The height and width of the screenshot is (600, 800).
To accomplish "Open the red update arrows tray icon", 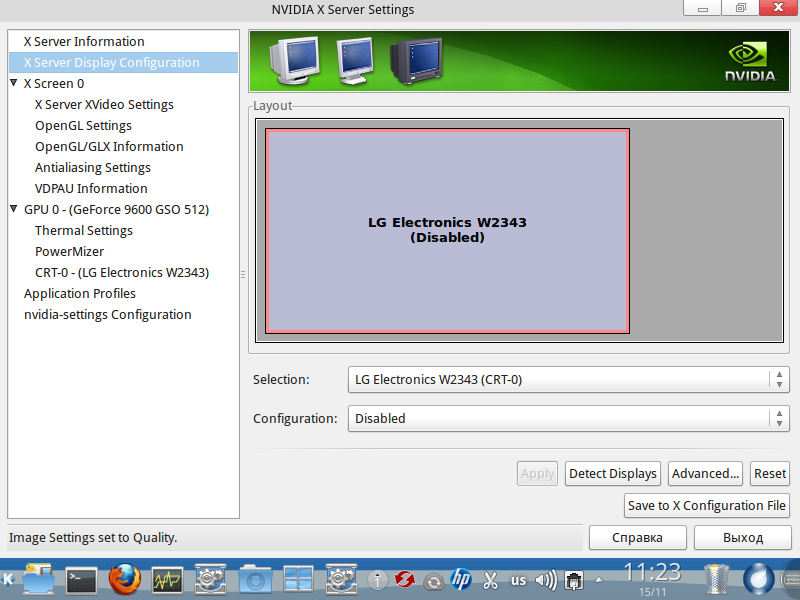I will [x=405, y=580].
